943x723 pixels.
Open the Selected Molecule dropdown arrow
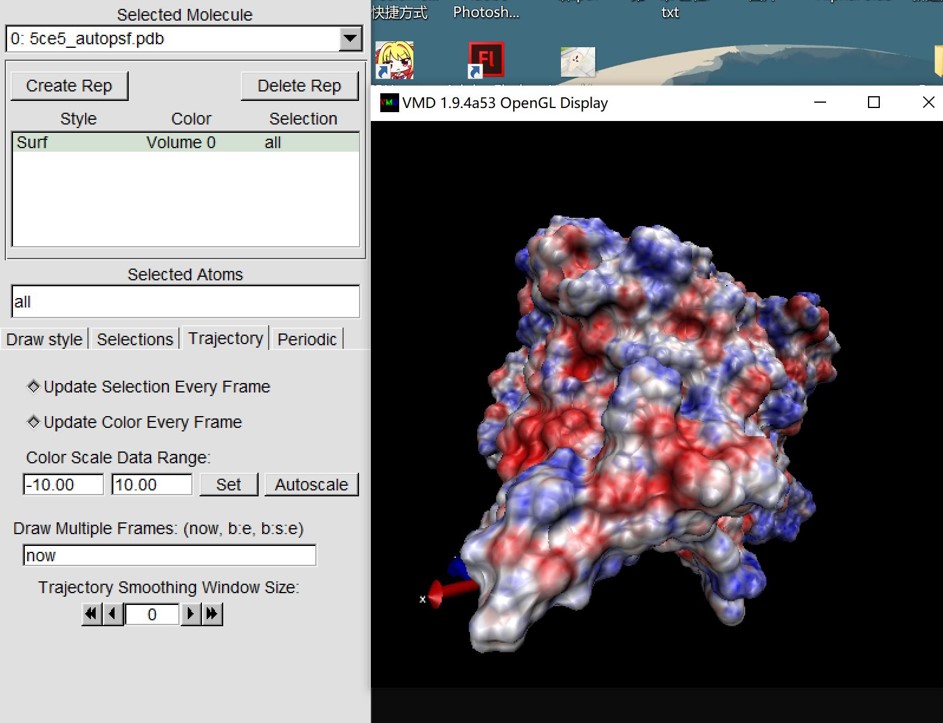[350, 39]
